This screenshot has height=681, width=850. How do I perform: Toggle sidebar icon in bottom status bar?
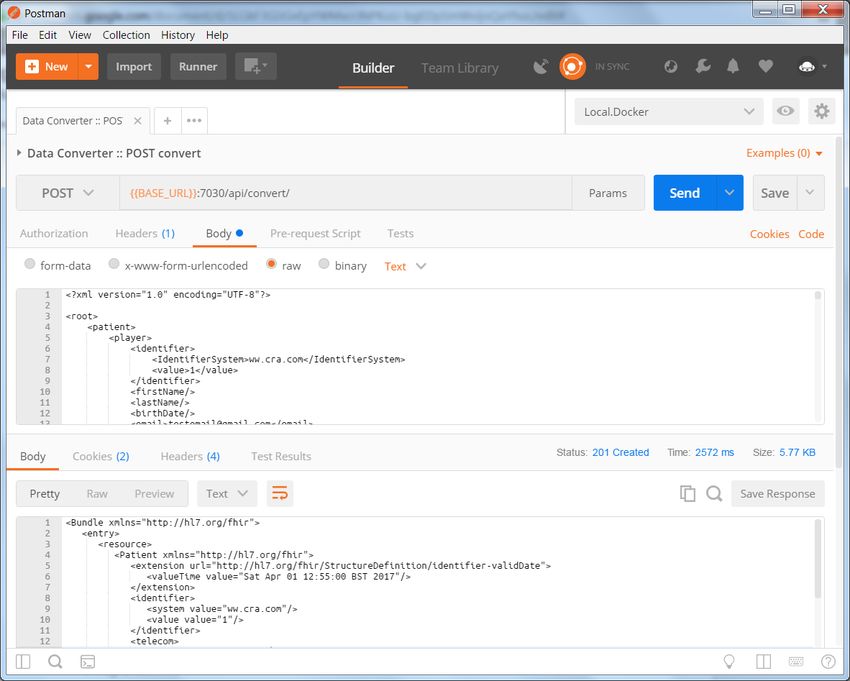tap(23, 661)
